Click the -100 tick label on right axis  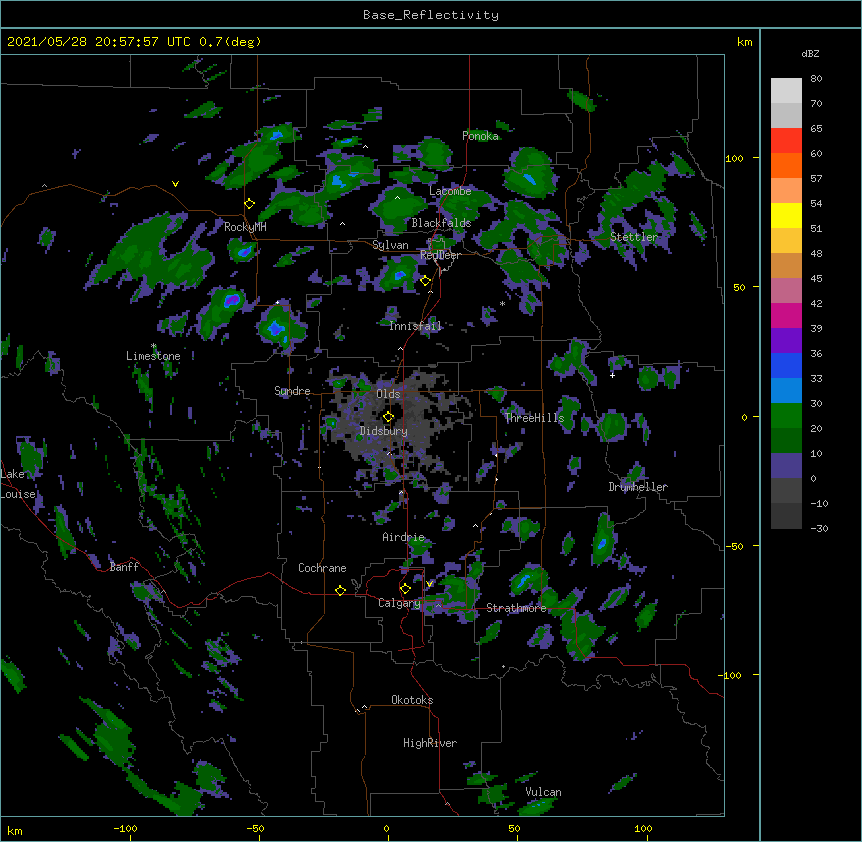[x=731, y=675]
